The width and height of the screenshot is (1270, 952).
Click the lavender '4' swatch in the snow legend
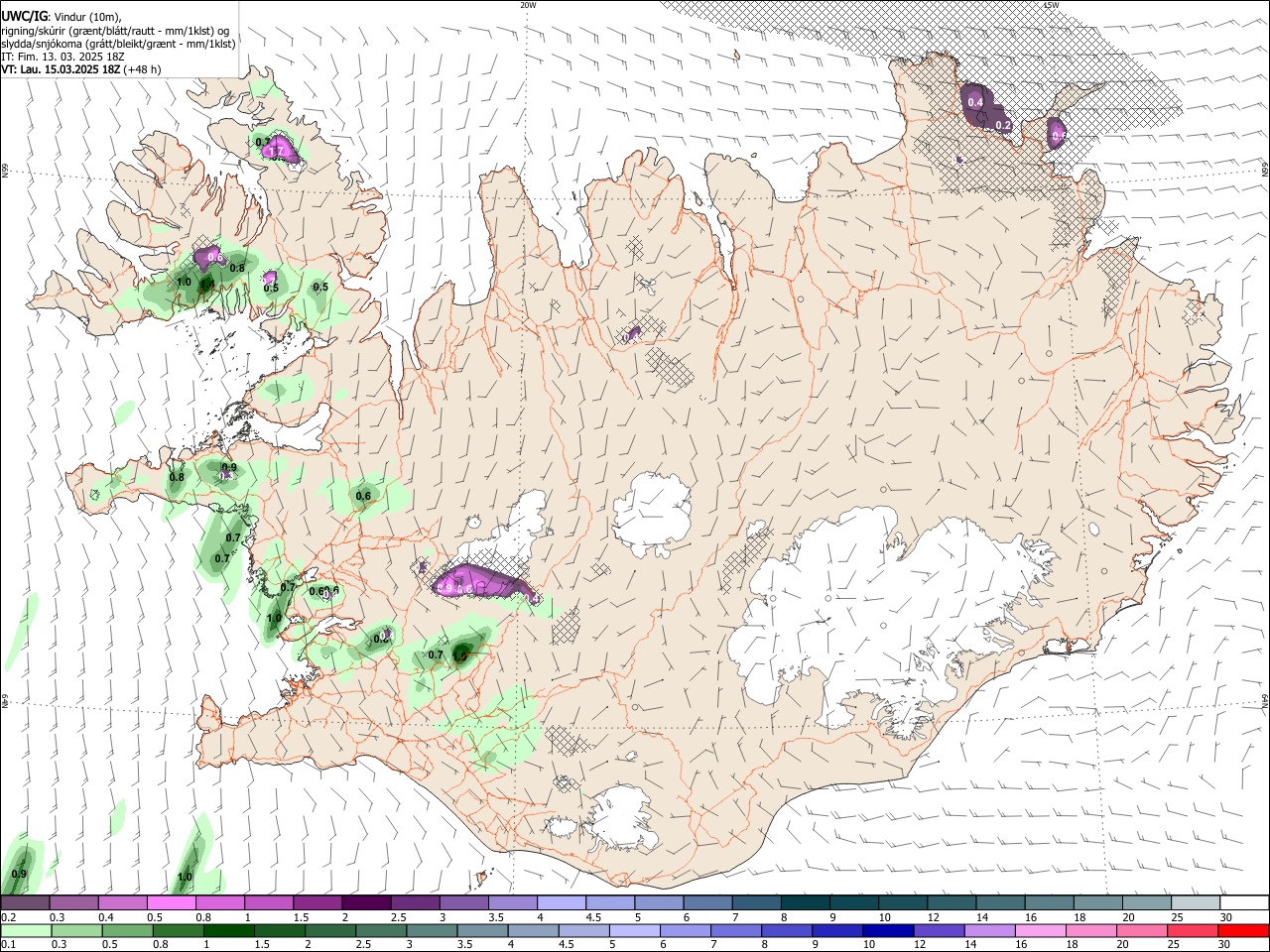560,903
